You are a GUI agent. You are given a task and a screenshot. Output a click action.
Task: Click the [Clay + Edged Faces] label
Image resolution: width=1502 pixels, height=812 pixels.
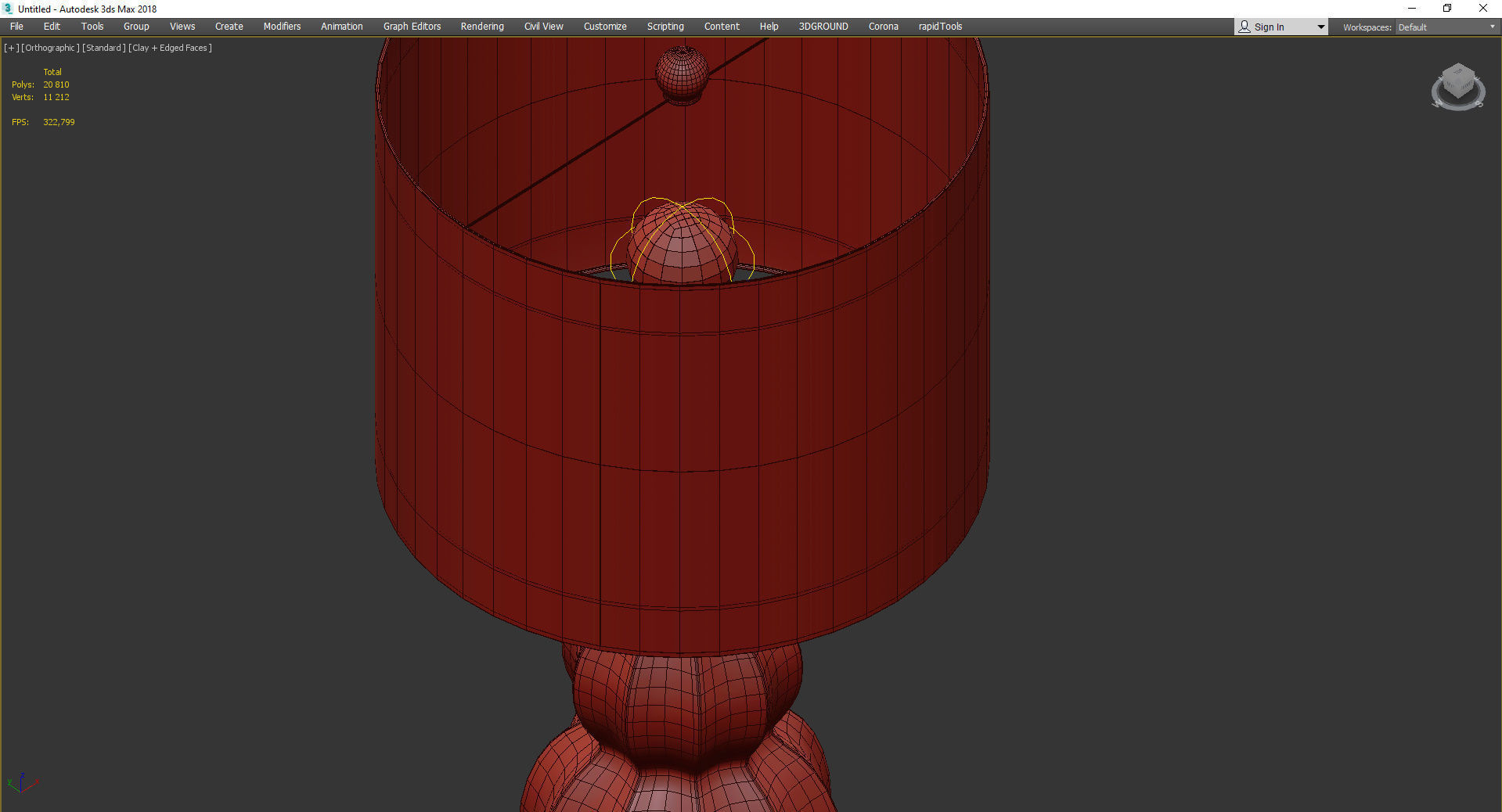click(x=170, y=48)
